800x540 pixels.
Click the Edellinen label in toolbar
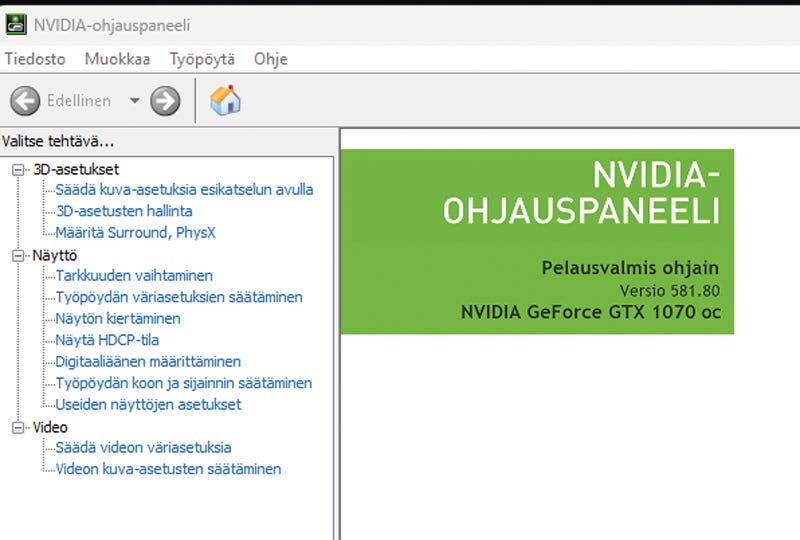79,101
